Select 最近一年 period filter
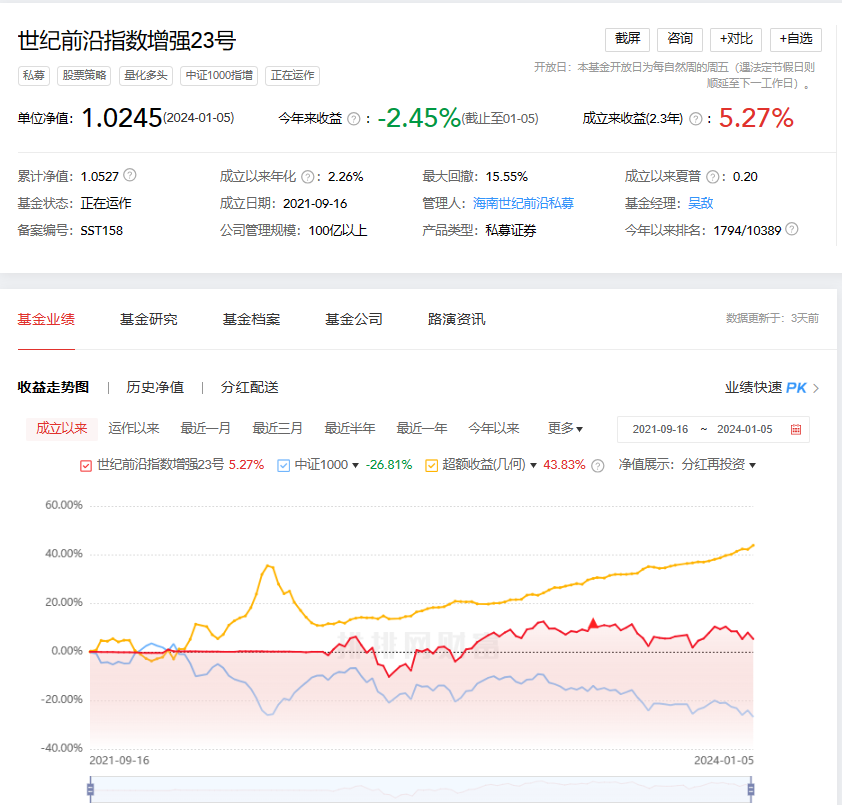Image resolution: width=842 pixels, height=805 pixels. 422,429
